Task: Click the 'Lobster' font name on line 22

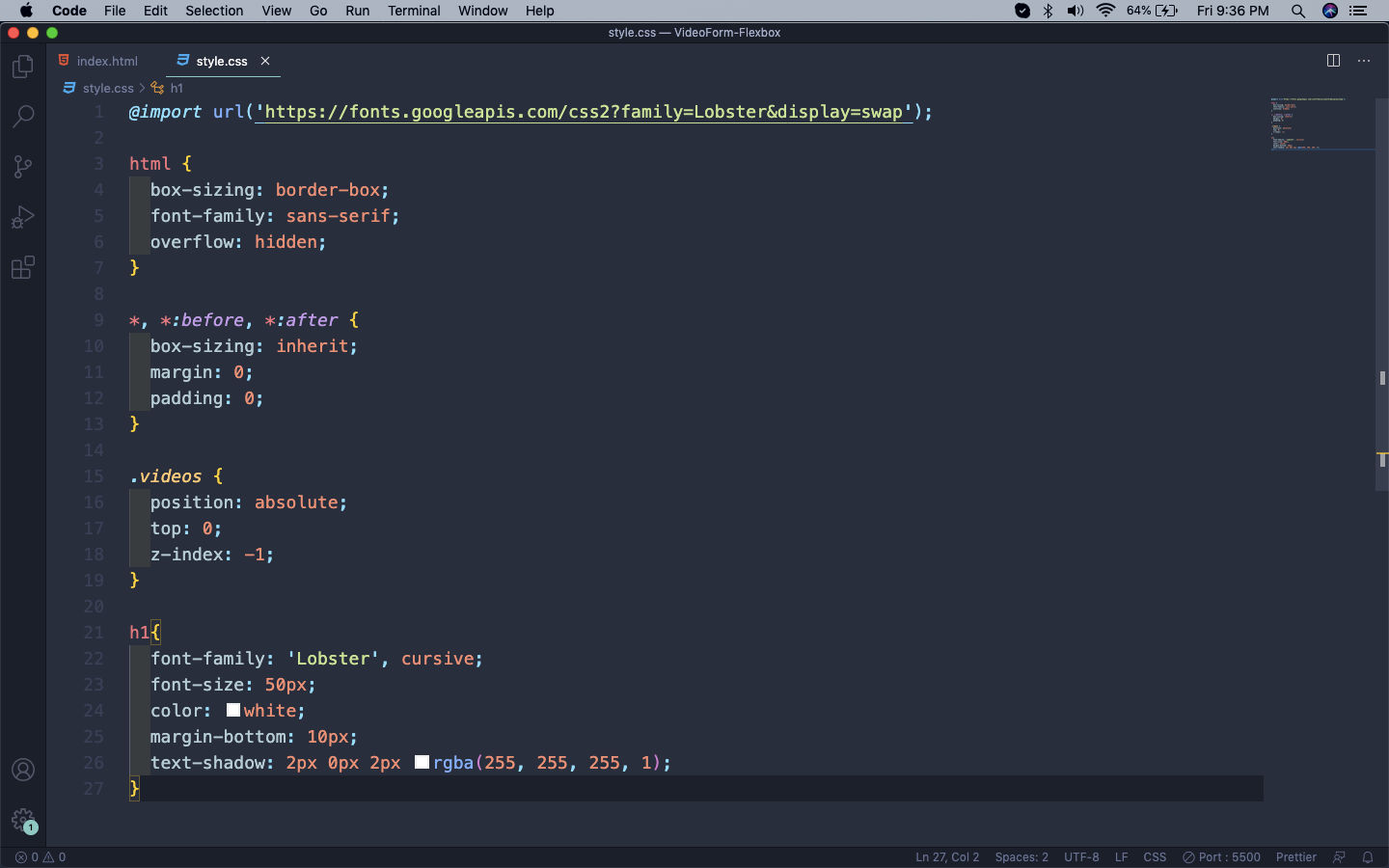Action: point(333,659)
